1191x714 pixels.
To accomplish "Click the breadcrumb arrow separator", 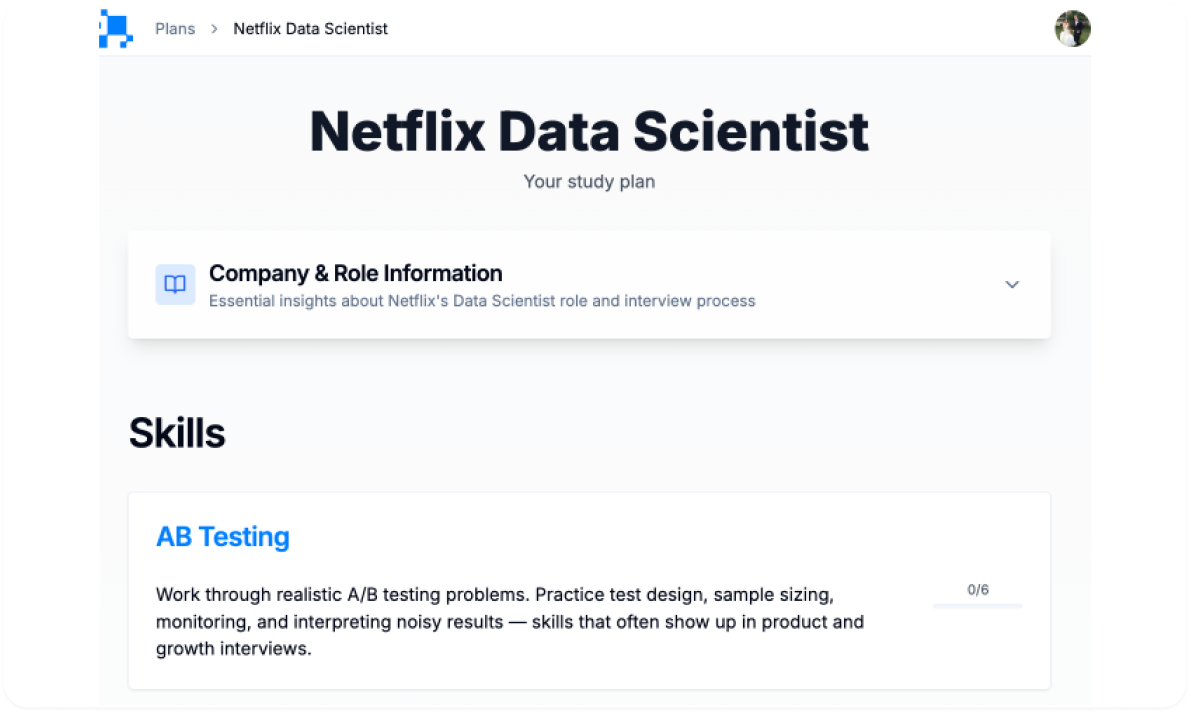I will click(x=214, y=29).
